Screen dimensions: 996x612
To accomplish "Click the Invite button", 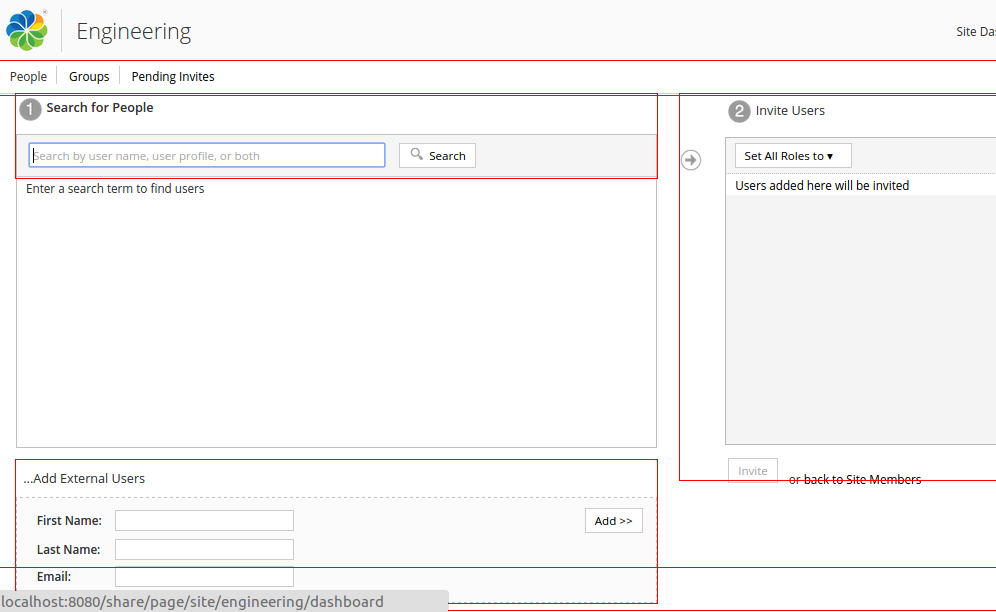I will (752, 469).
